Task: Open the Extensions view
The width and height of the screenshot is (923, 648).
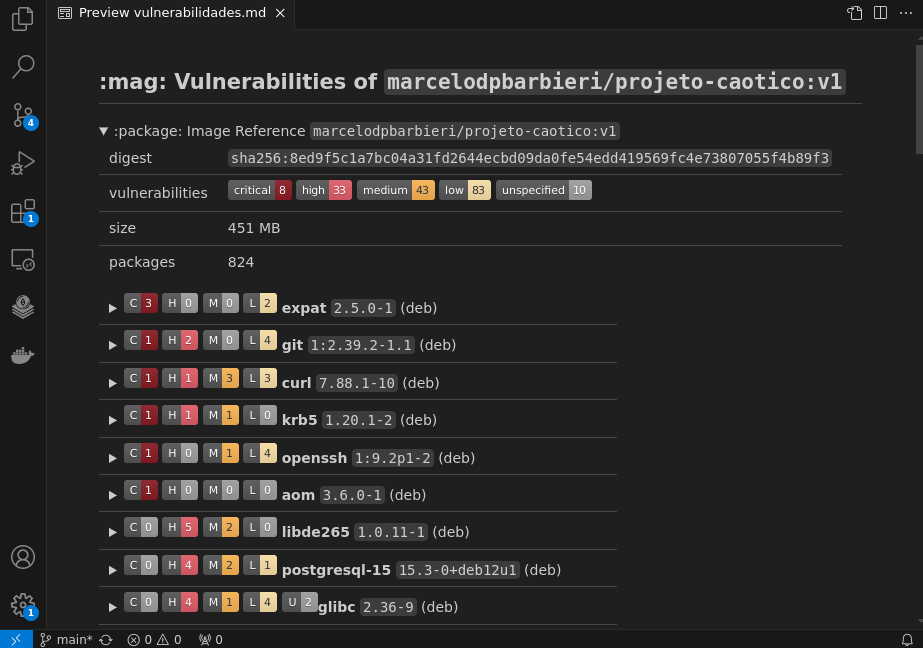Action: 22,211
